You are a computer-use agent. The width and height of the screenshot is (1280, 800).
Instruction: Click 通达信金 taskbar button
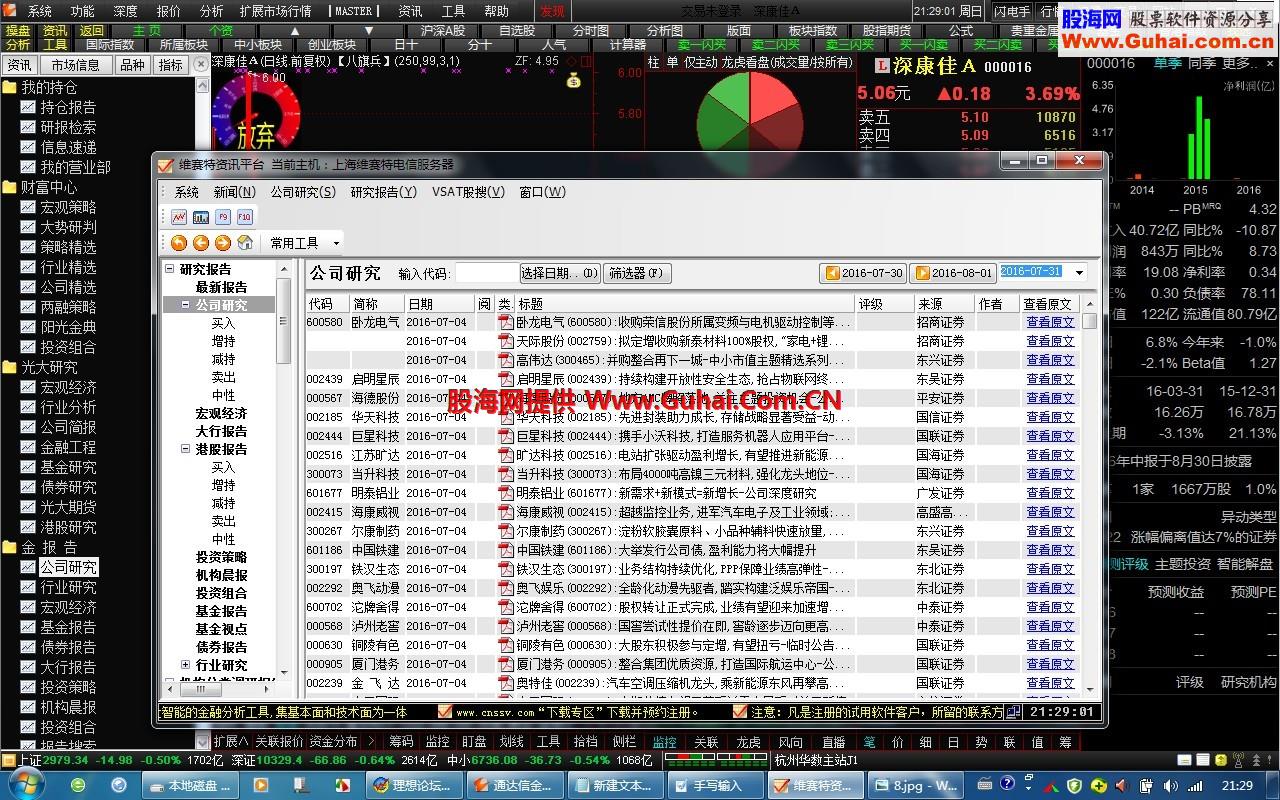[x=517, y=786]
